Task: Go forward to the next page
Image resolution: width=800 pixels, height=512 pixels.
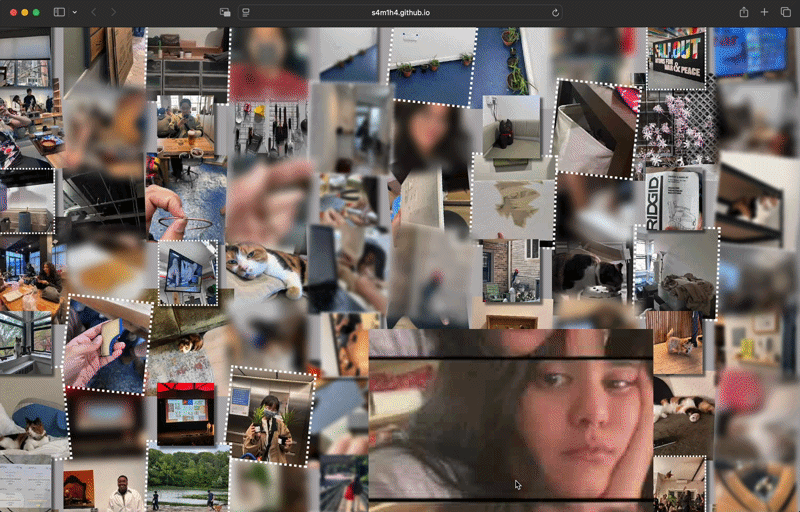Action: pyautogui.click(x=113, y=12)
